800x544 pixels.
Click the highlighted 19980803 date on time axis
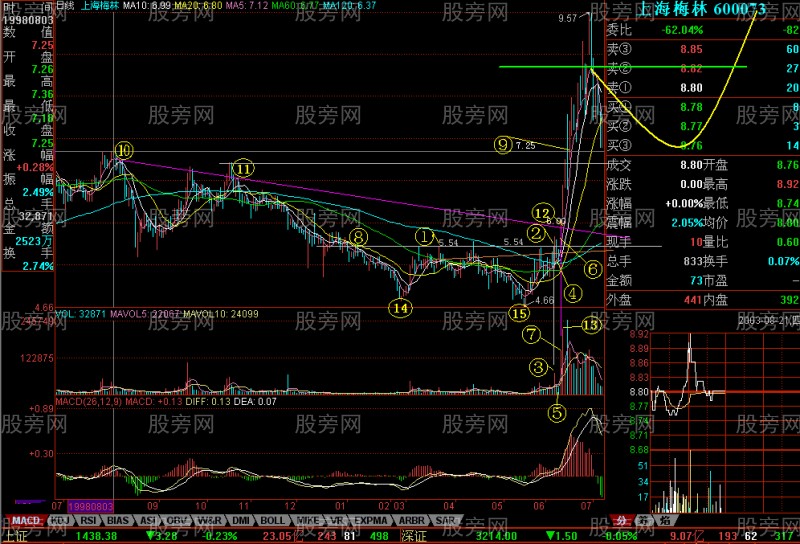(90, 506)
